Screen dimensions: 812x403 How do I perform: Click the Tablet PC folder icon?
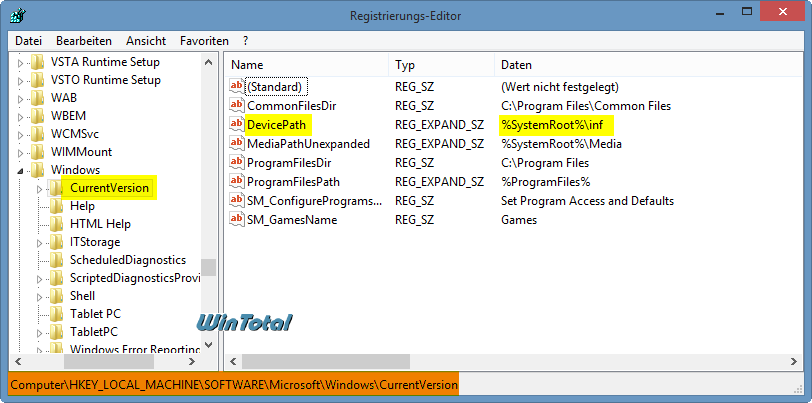click(58, 314)
